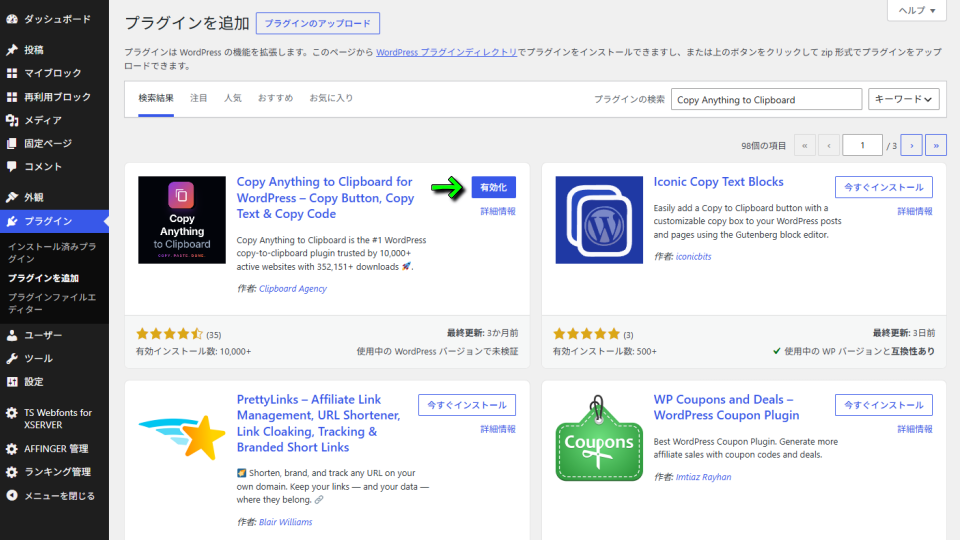Screen dimensions: 960x540
Task: Click the 最終更新: 3日前 text
Action: (904, 333)
